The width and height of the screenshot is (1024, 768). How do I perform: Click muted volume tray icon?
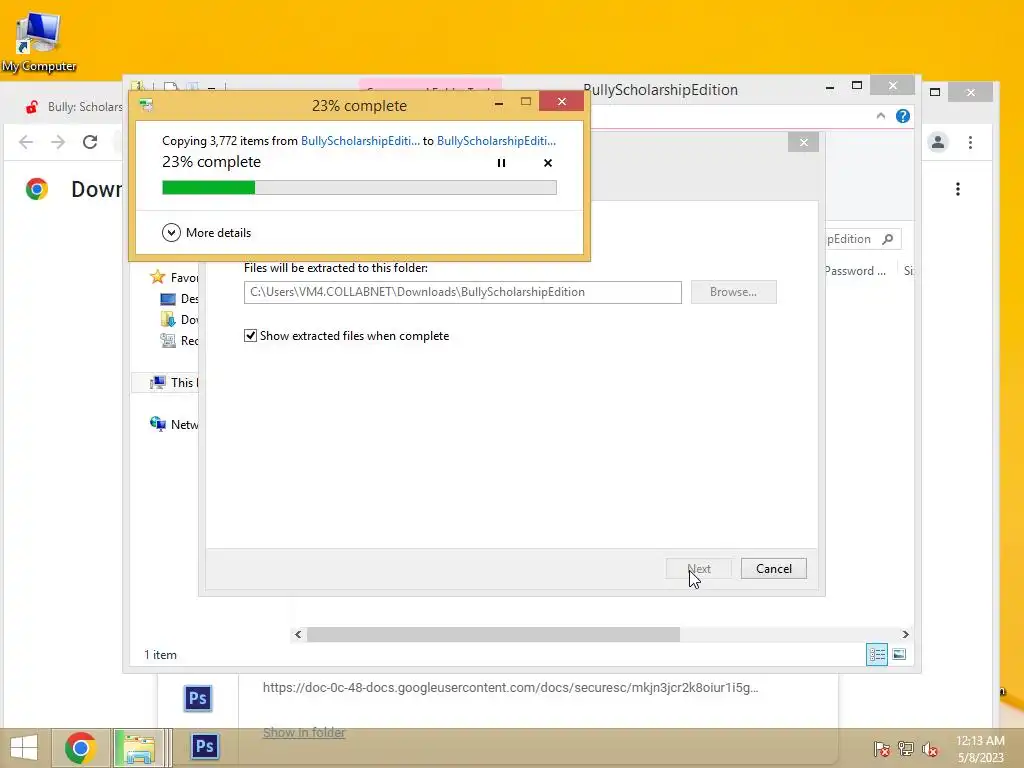[x=930, y=749]
